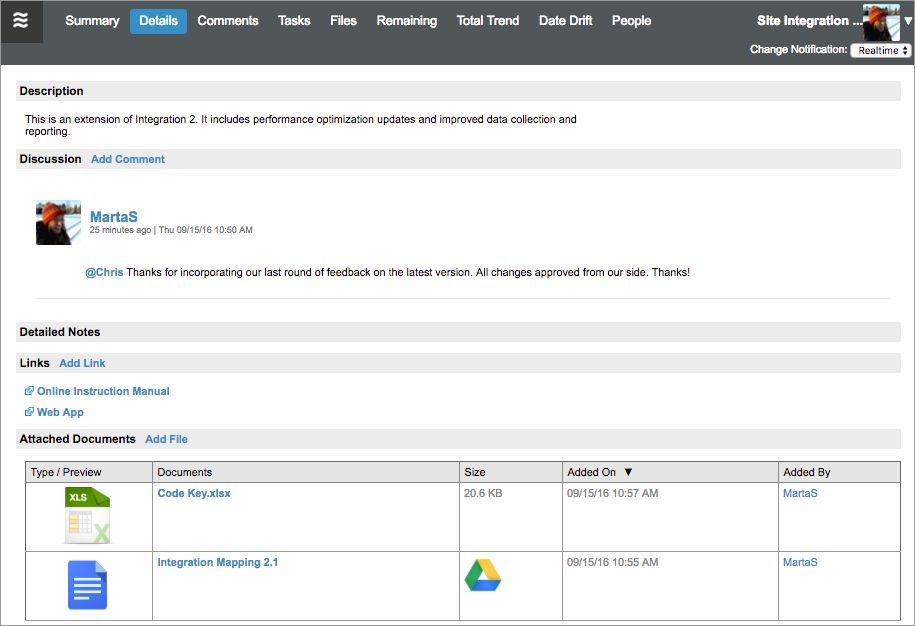Click MartaS avatar in discussion
The image size is (915, 626).
click(x=58, y=222)
